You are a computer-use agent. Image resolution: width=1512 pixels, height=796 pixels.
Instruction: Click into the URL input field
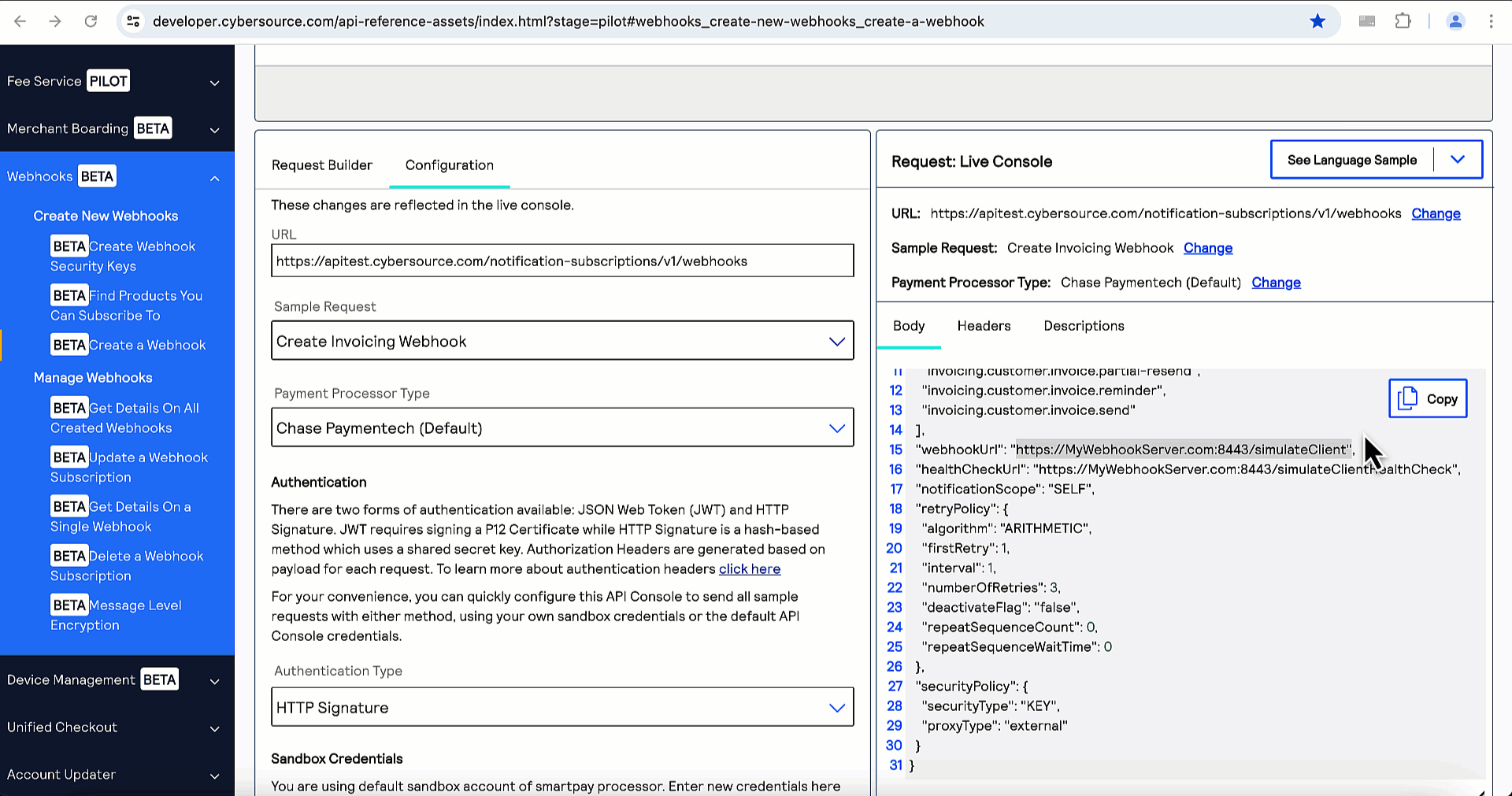(561, 261)
